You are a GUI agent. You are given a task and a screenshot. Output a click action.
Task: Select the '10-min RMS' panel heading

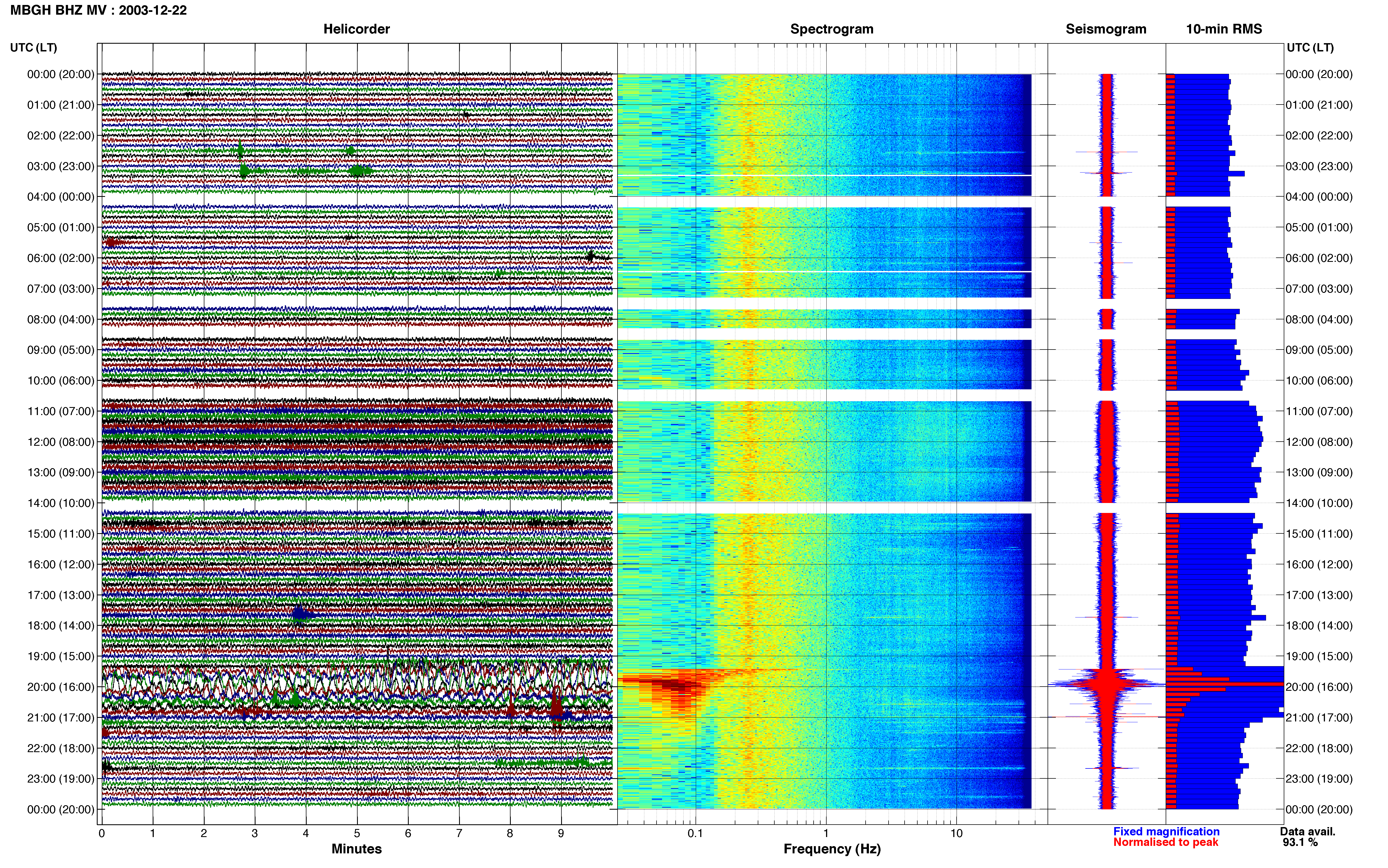(1224, 29)
